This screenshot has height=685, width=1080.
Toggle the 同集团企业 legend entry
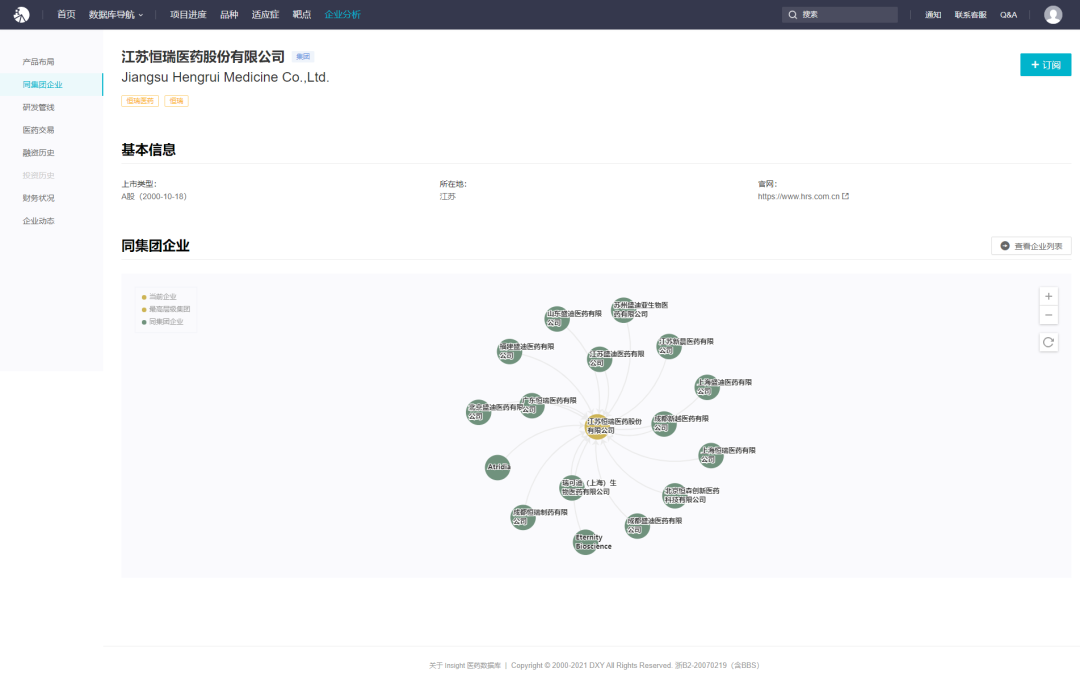(163, 322)
